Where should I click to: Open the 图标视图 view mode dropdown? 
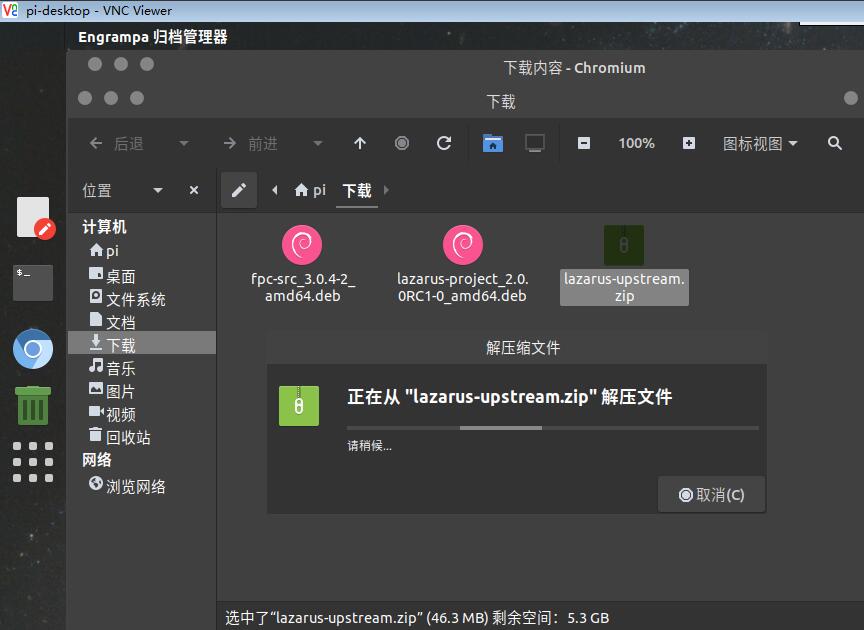pyautogui.click(x=760, y=143)
